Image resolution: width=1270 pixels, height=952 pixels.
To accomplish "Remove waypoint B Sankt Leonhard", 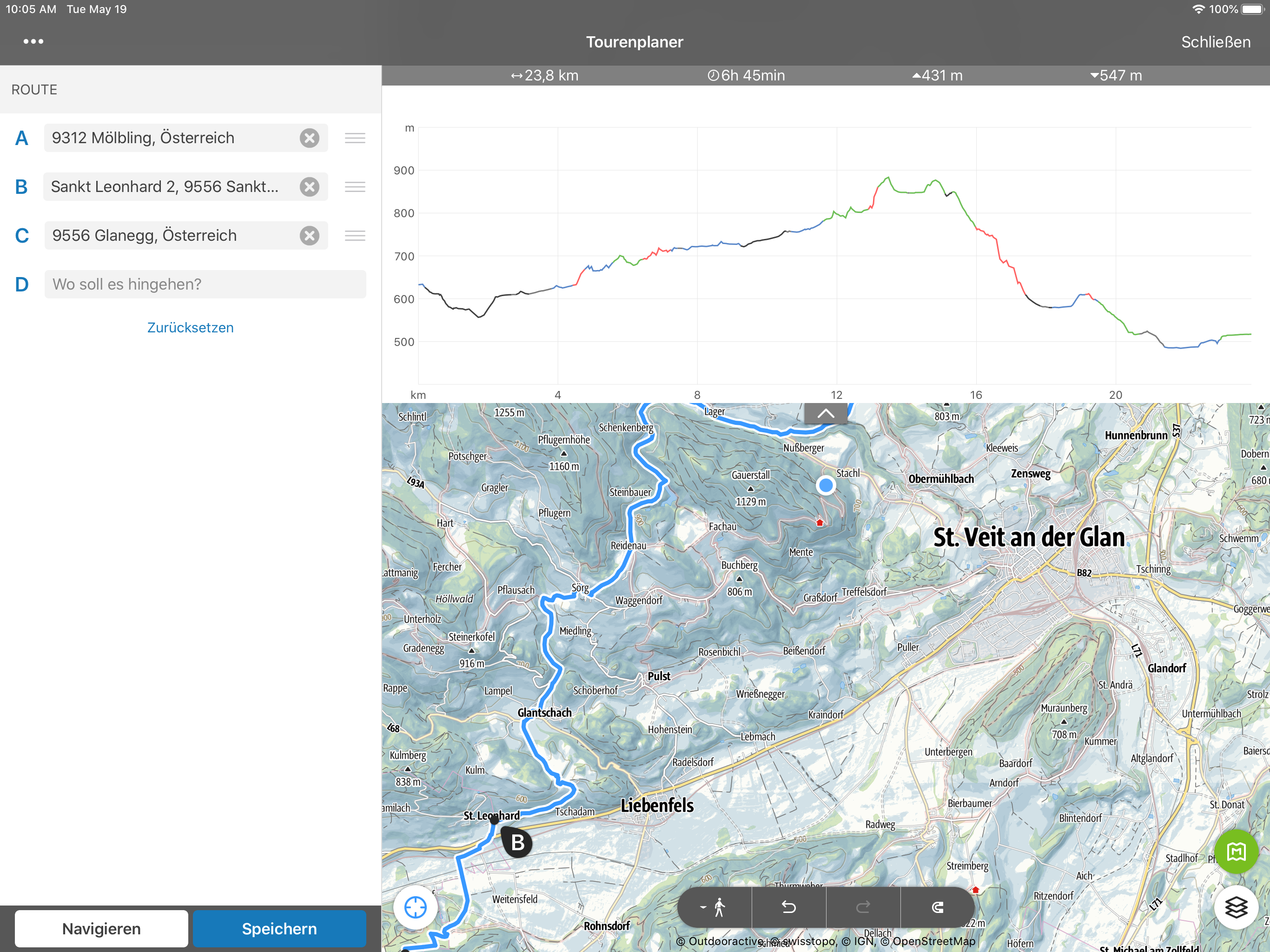I will click(310, 186).
